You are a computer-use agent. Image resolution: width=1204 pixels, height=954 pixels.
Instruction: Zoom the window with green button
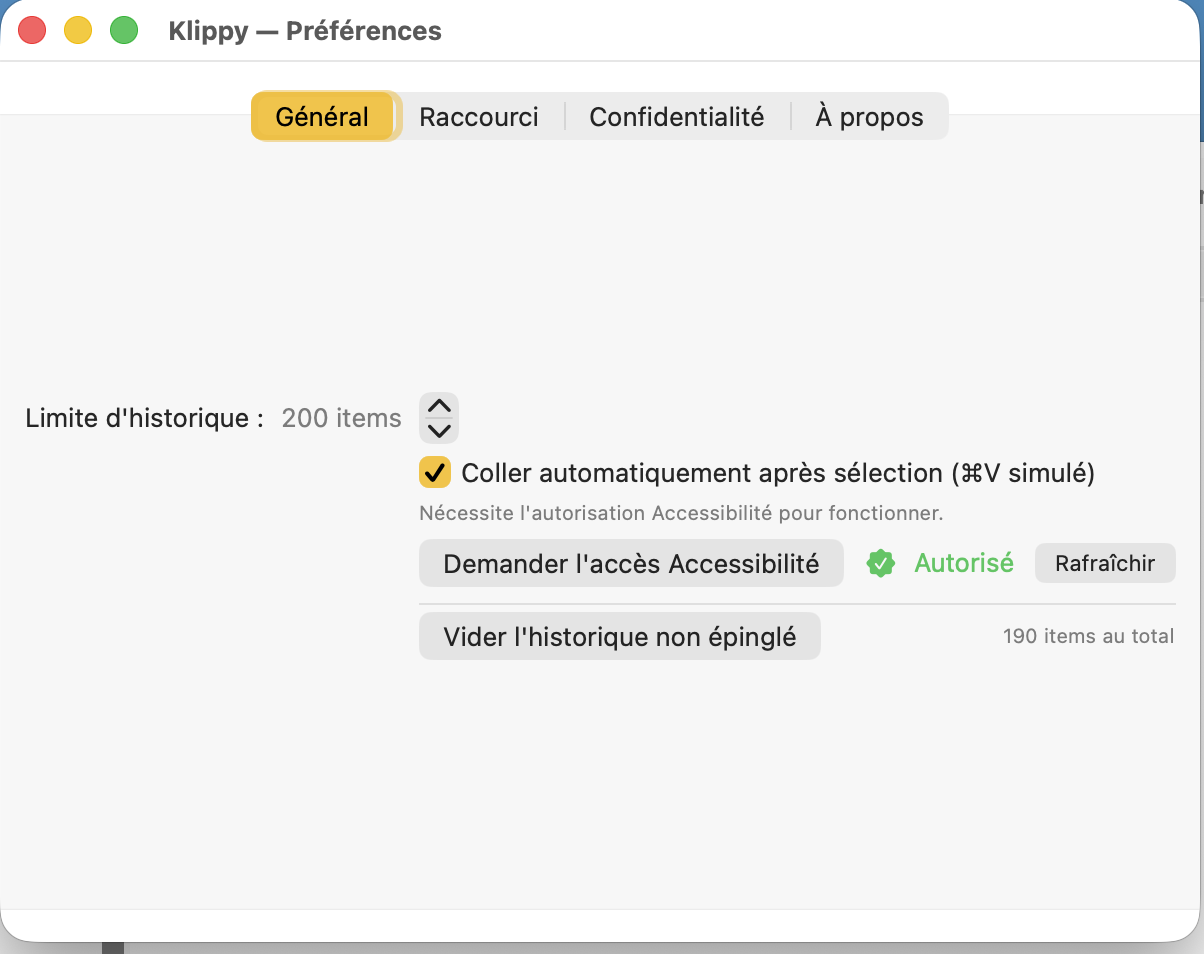point(124,31)
